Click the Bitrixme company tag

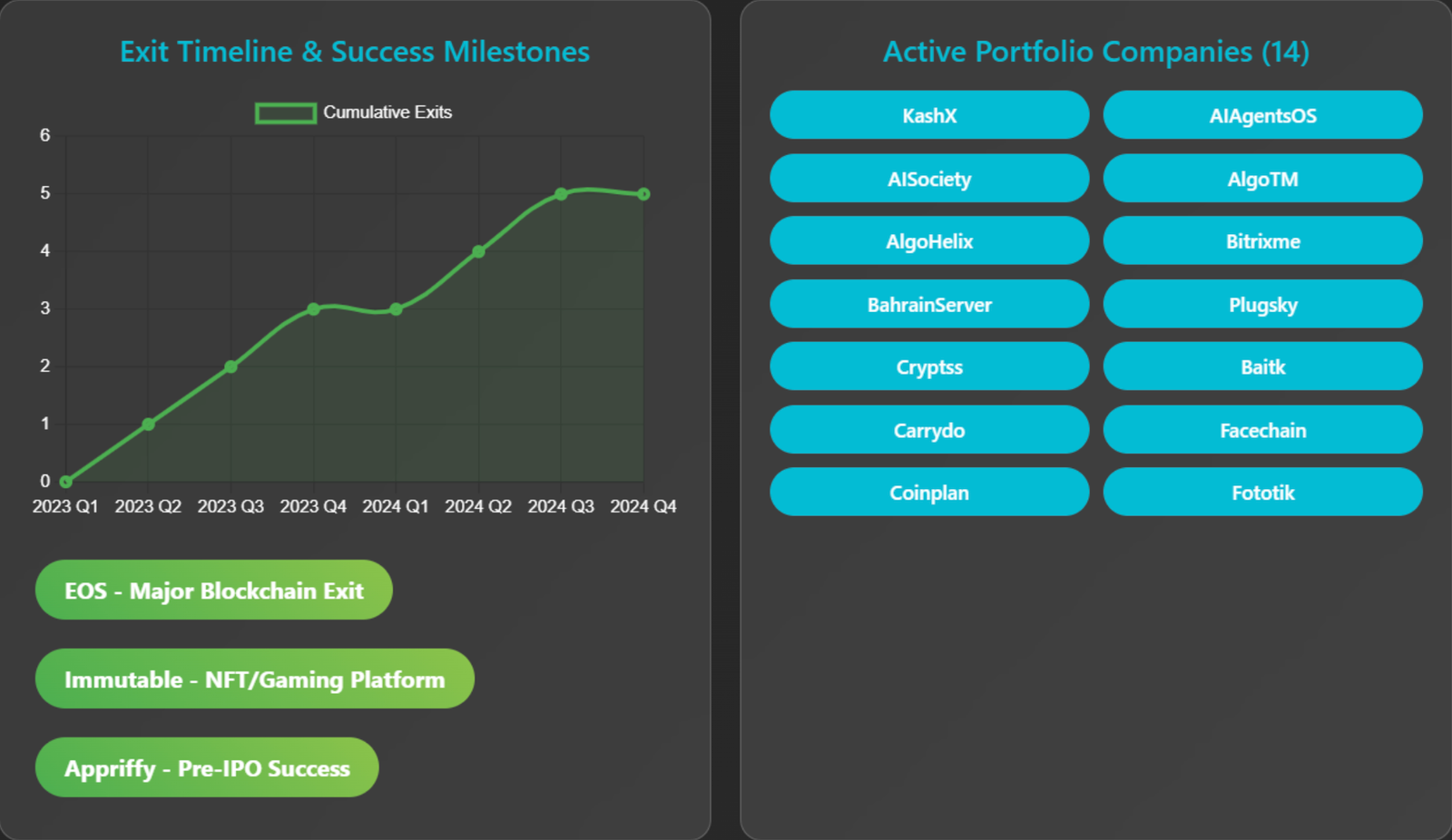point(1262,241)
